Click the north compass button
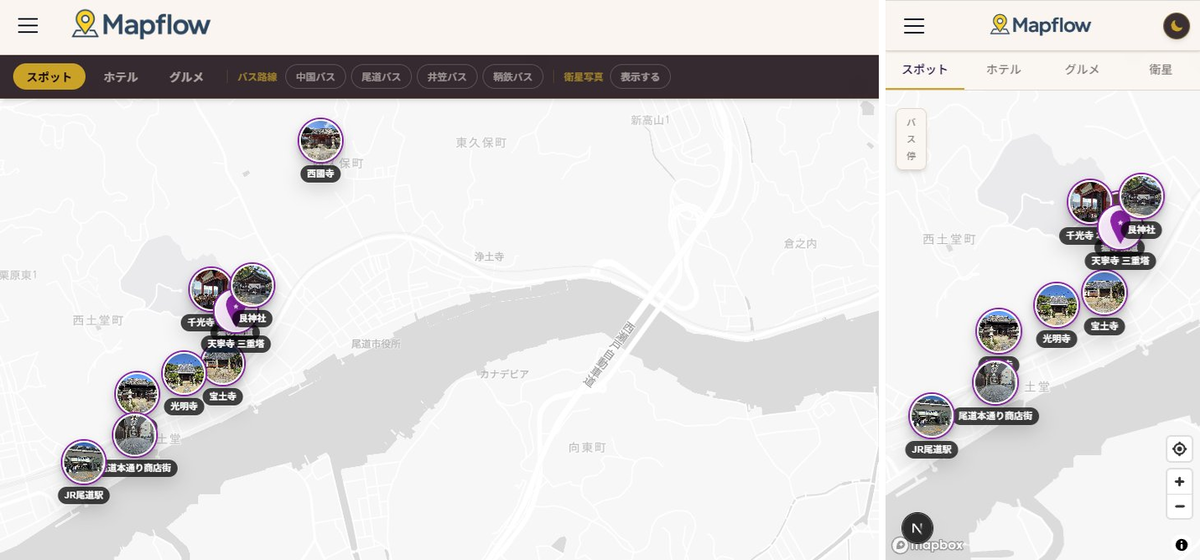The image size is (1200, 560). [x=917, y=528]
